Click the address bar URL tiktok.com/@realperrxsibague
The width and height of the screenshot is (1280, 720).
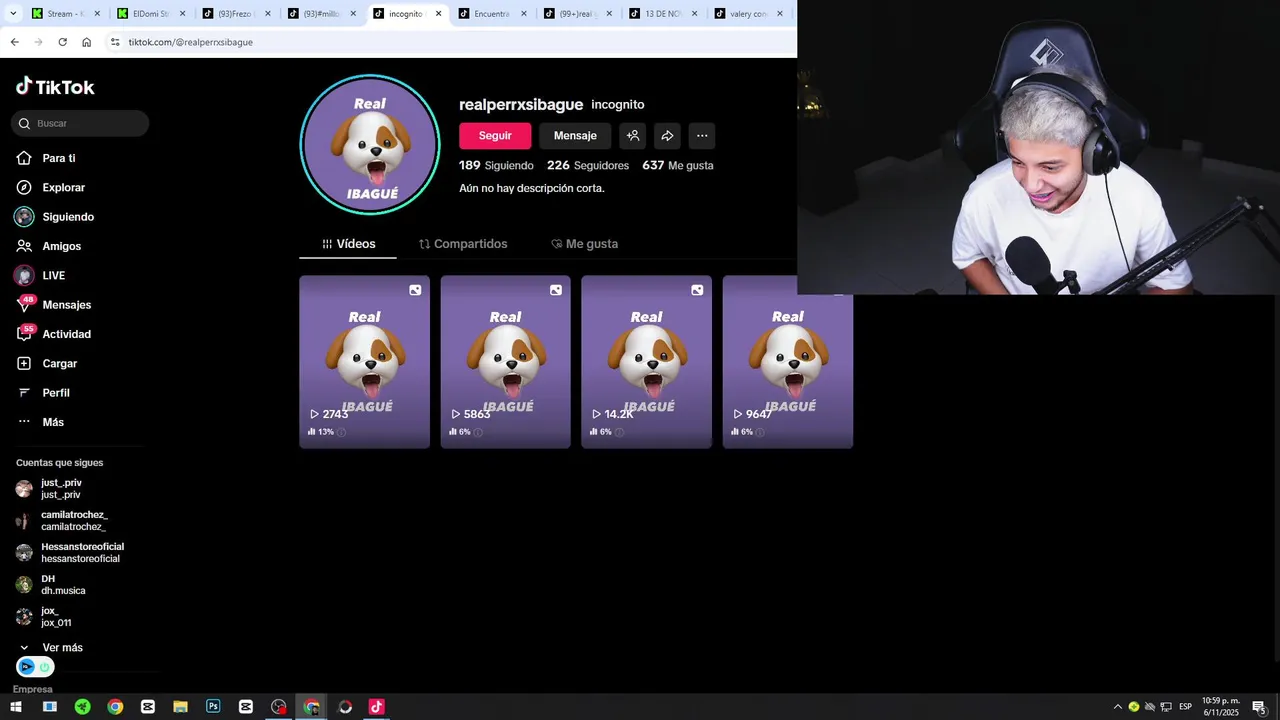[190, 42]
